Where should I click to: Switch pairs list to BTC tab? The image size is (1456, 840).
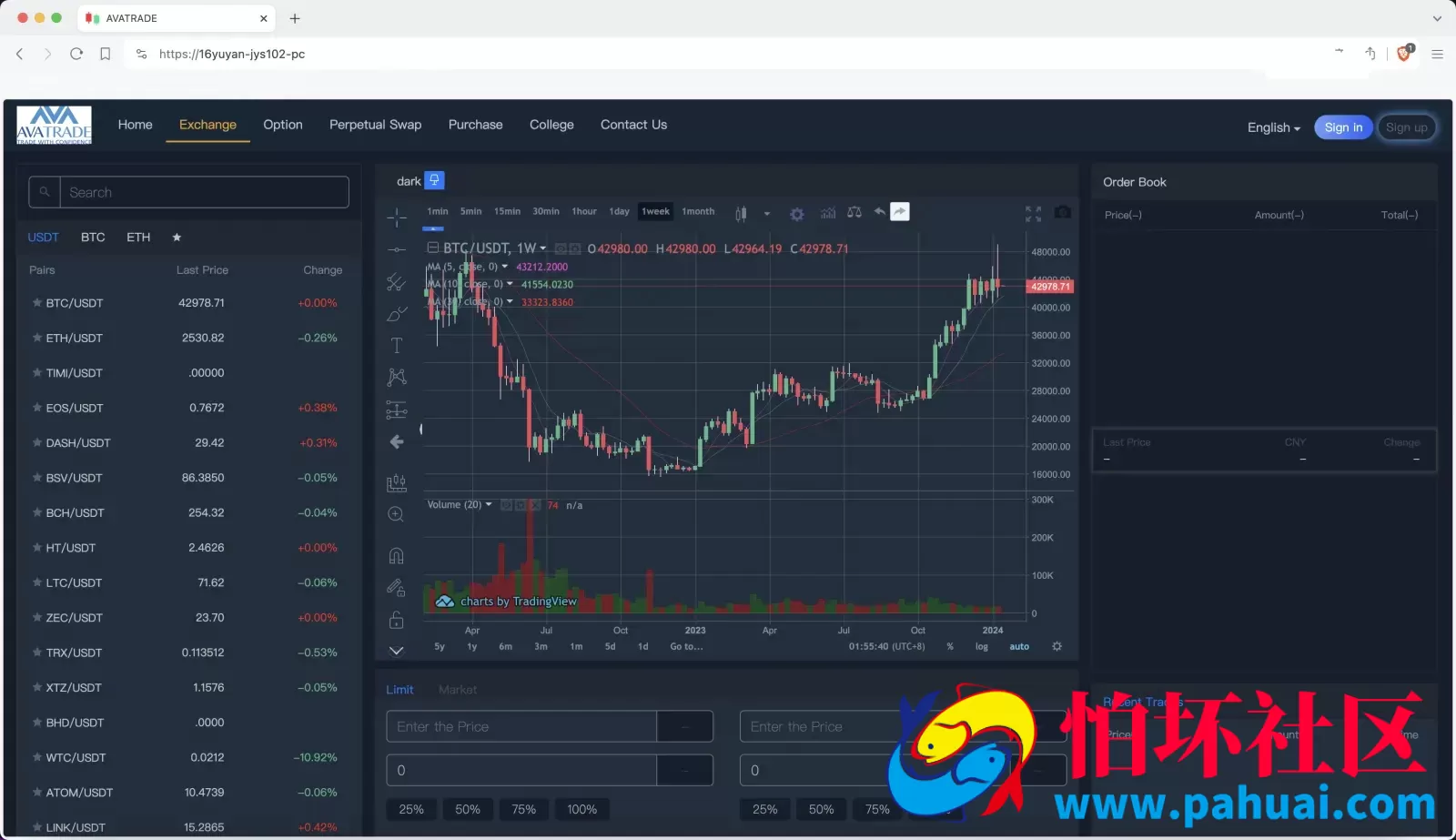(x=93, y=238)
